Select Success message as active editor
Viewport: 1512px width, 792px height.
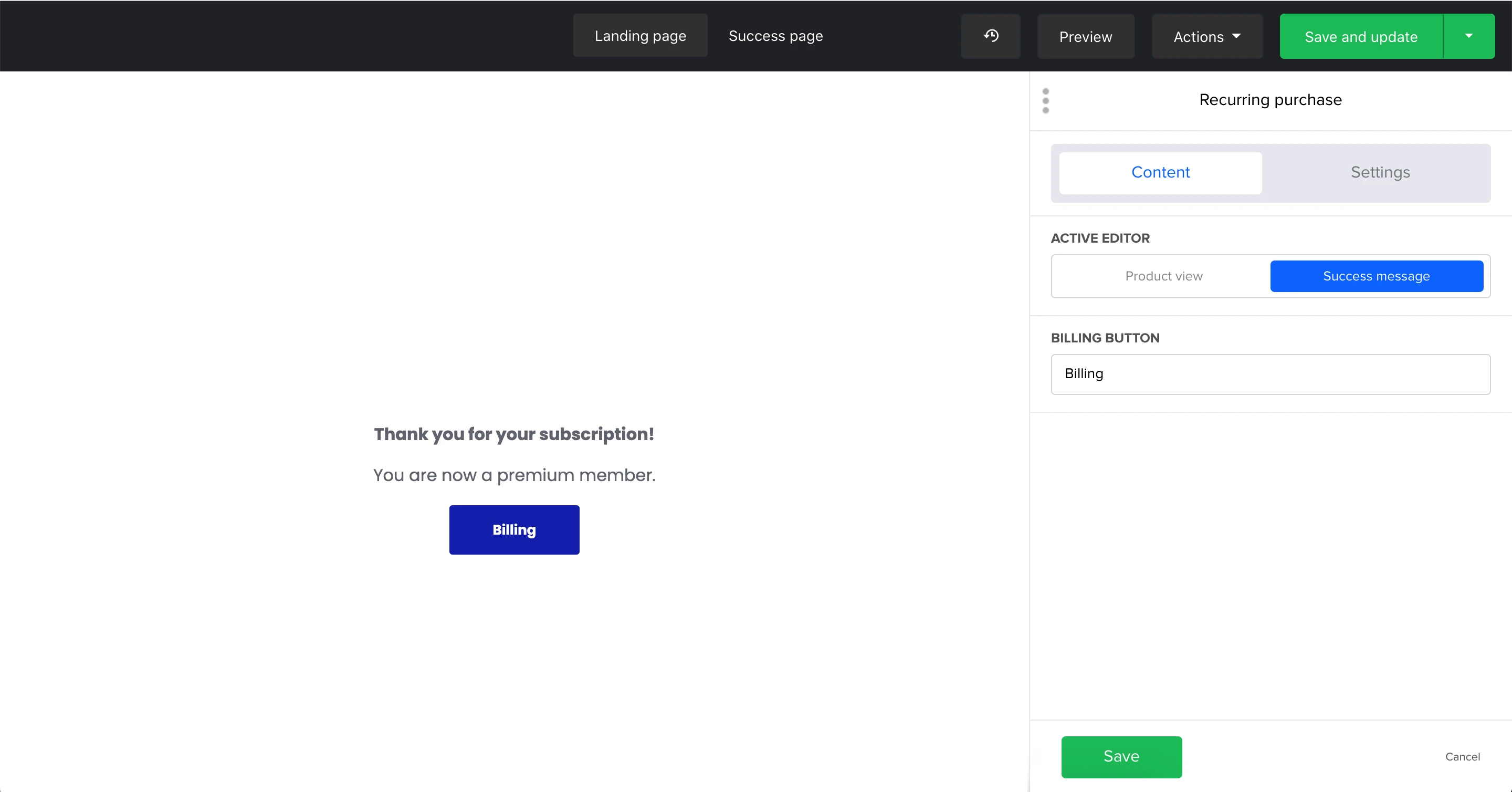click(x=1376, y=276)
